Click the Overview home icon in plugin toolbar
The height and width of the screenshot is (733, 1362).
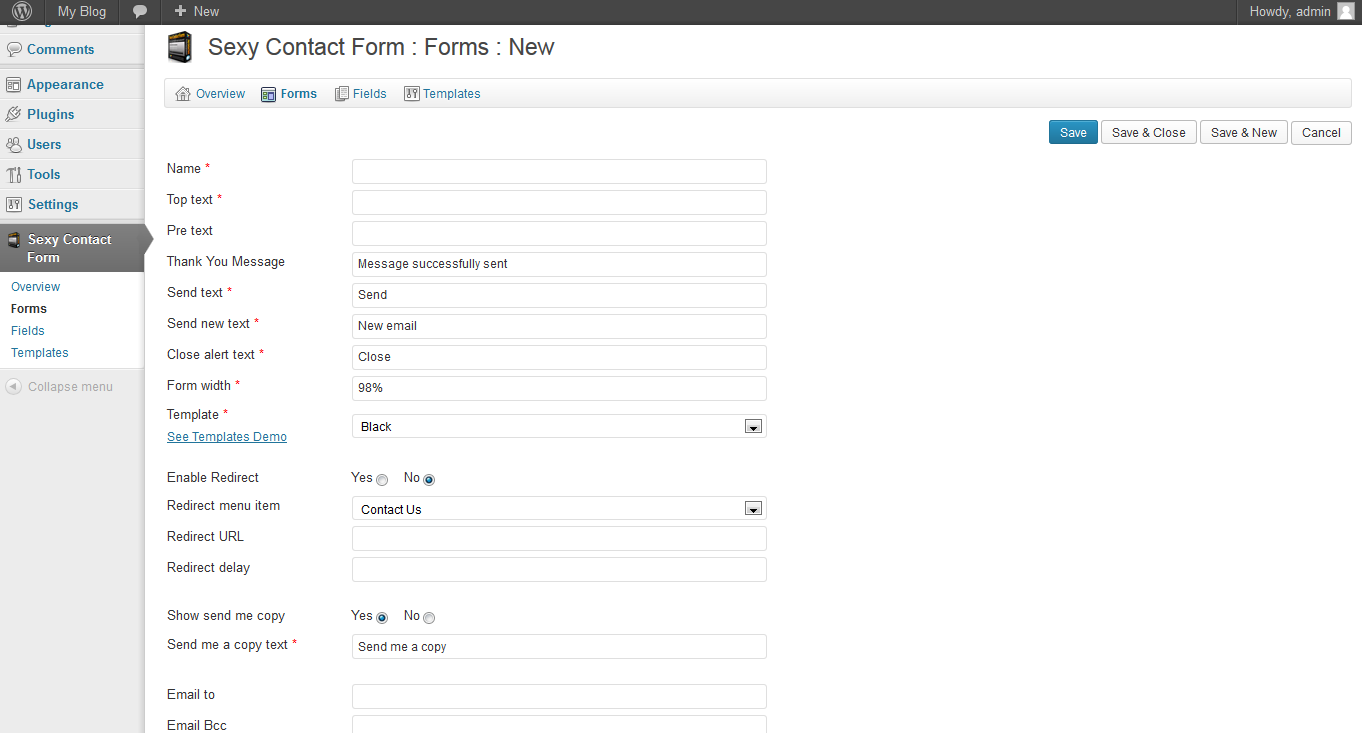(x=183, y=94)
